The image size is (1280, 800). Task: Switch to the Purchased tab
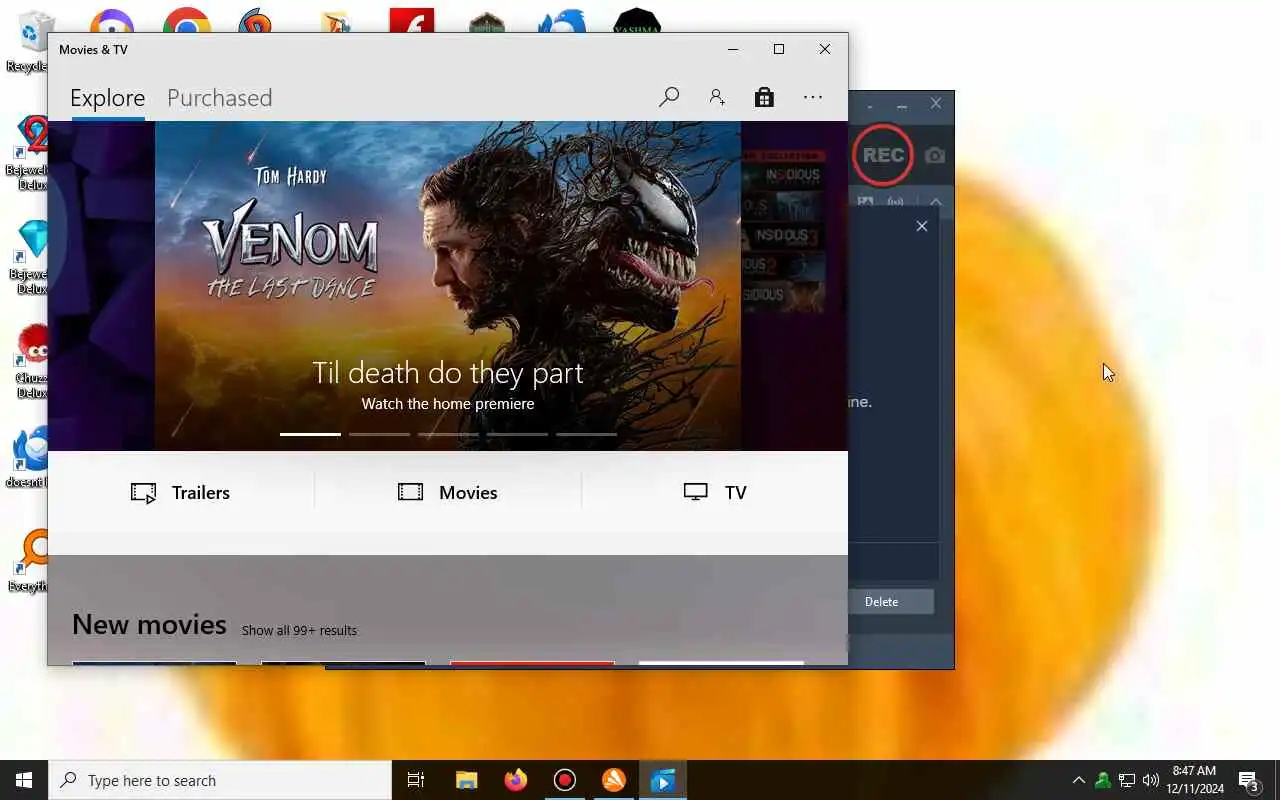[x=219, y=98]
